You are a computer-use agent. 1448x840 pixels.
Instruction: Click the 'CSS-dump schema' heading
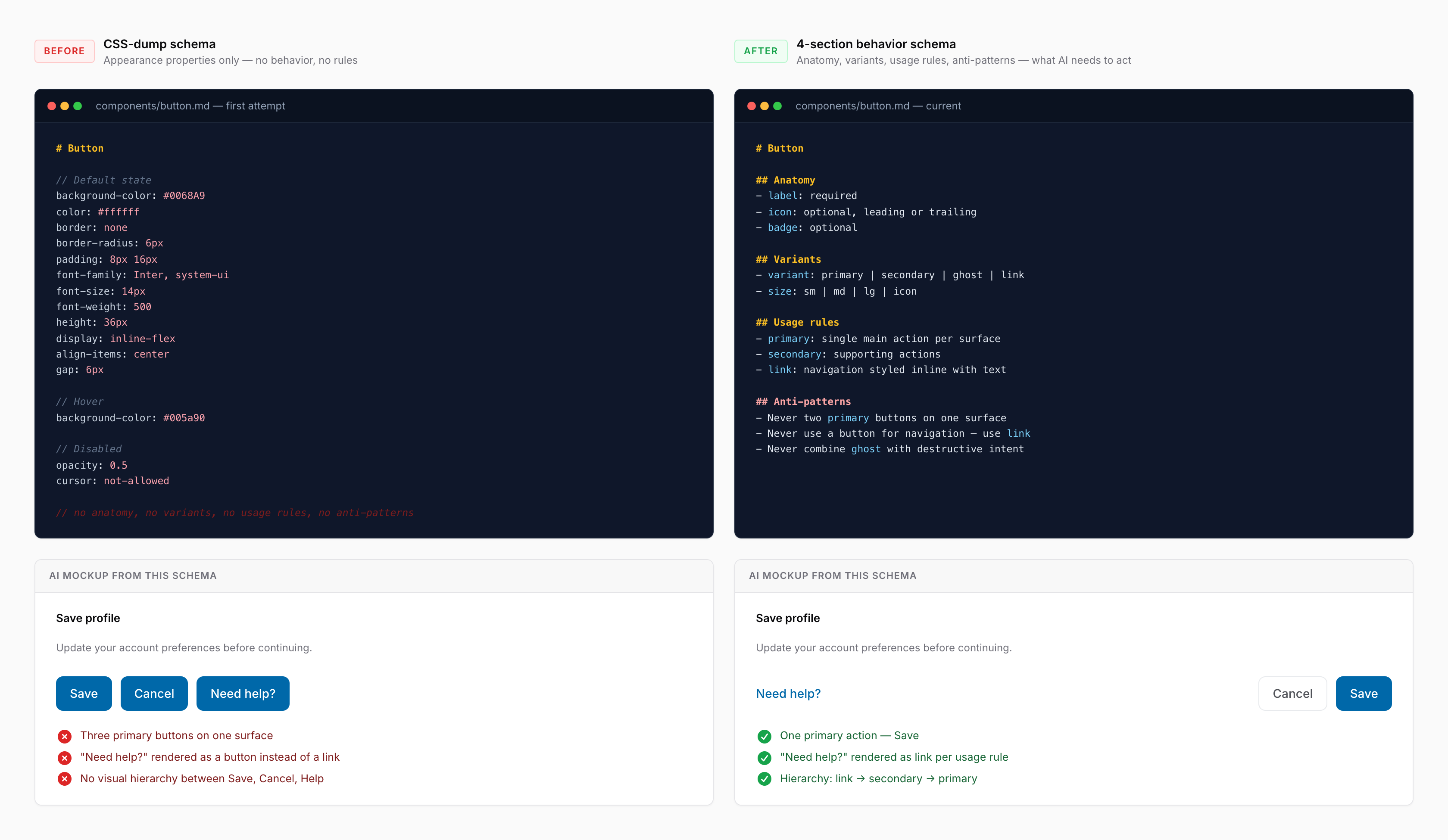pyautogui.click(x=160, y=44)
